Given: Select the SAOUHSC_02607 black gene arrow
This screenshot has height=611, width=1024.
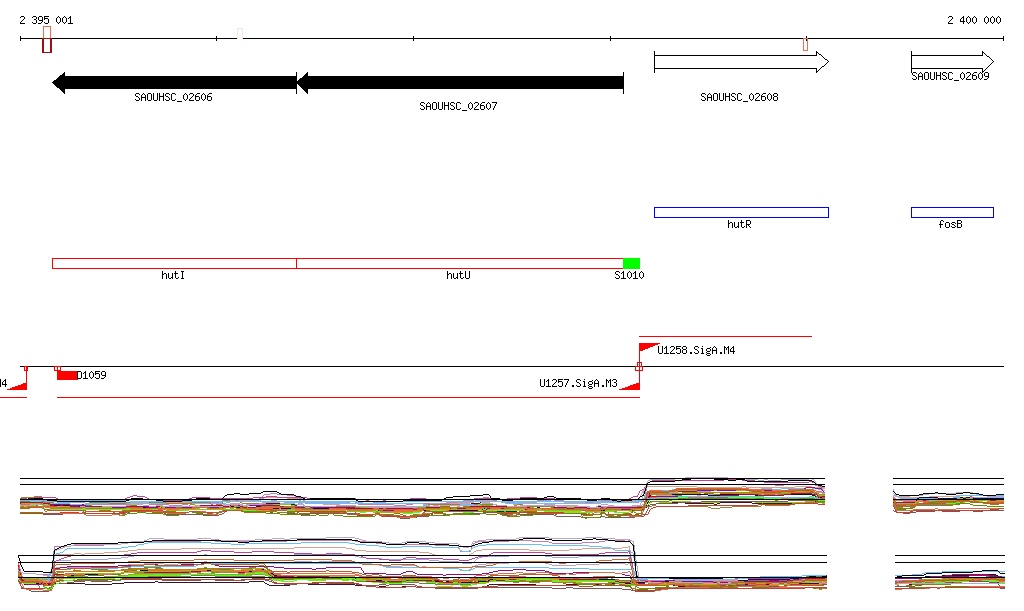Looking at the screenshot, I should (x=460, y=82).
